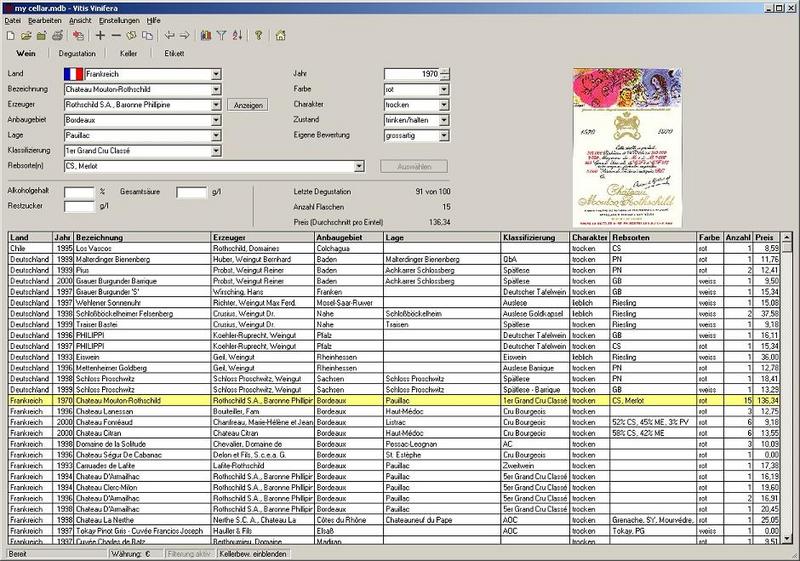The width and height of the screenshot is (800, 561).
Task: Open the Lage dropdown showing Pauillac
Action: click(x=216, y=136)
